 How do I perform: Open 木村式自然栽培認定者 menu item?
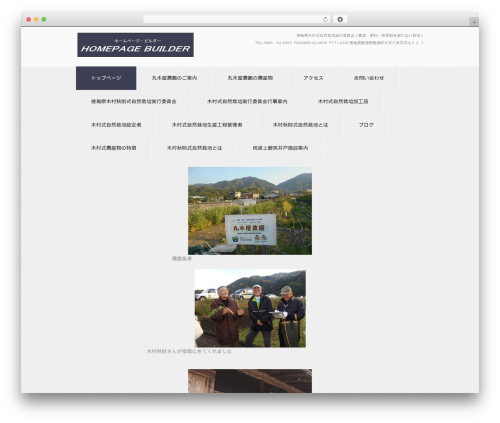pyautogui.click(x=116, y=125)
